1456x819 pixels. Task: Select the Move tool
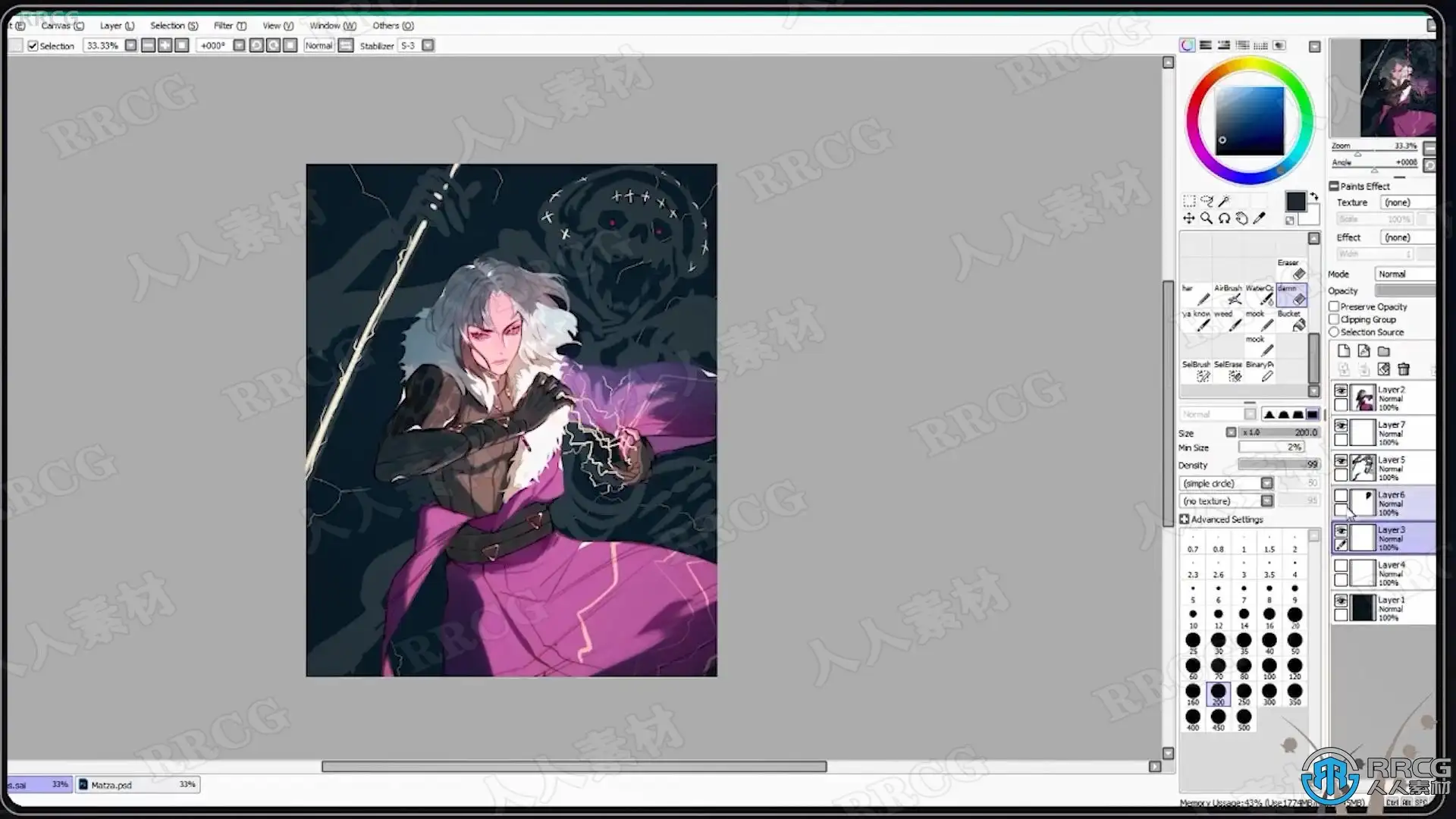(1189, 218)
